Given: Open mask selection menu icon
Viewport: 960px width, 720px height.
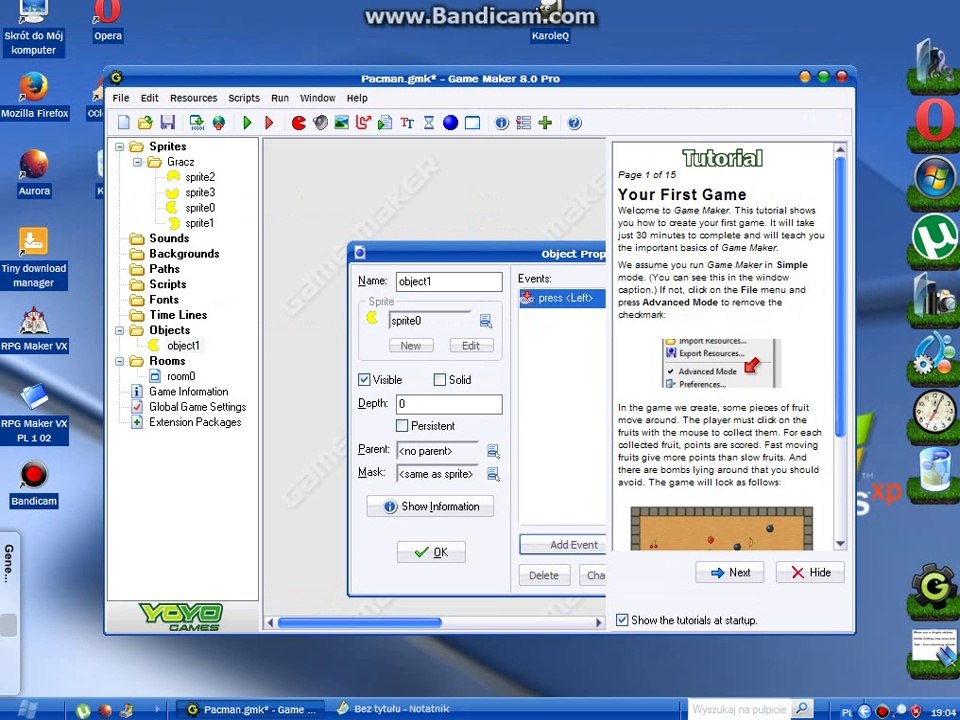Looking at the screenshot, I should click(x=493, y=474).
